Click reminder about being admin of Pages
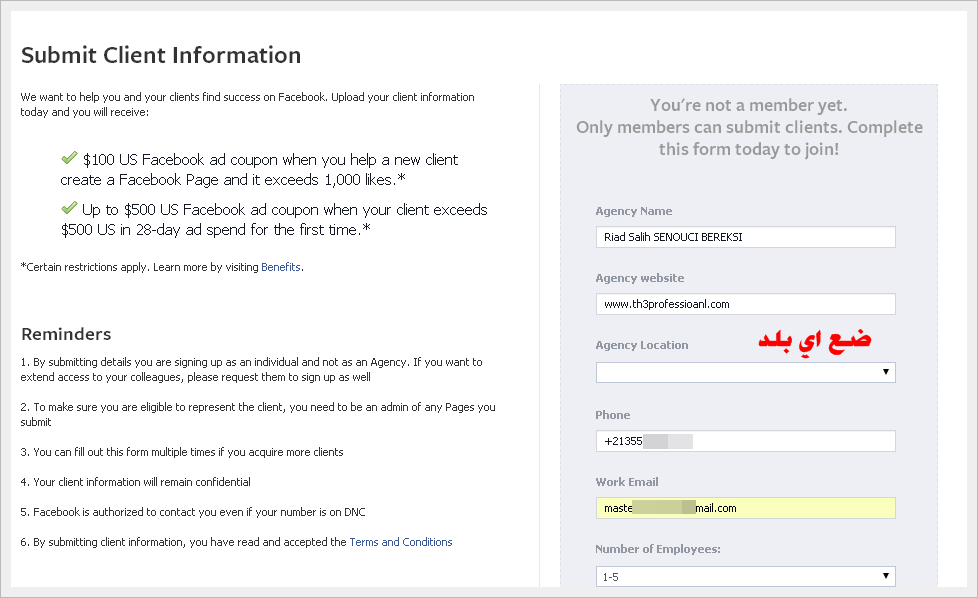 click(x=258, y=415)
